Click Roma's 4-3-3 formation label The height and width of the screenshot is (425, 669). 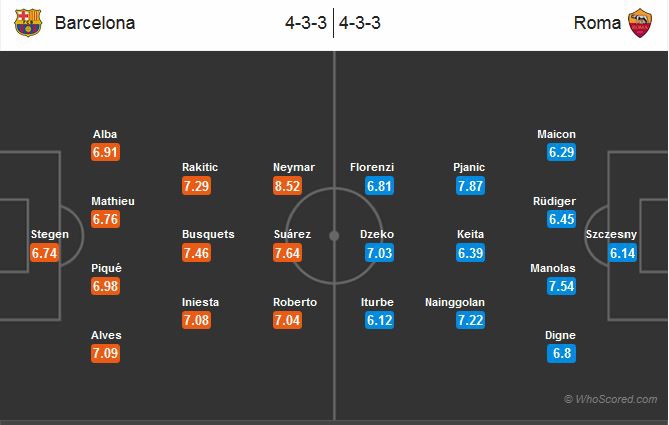tap(361, 23)
